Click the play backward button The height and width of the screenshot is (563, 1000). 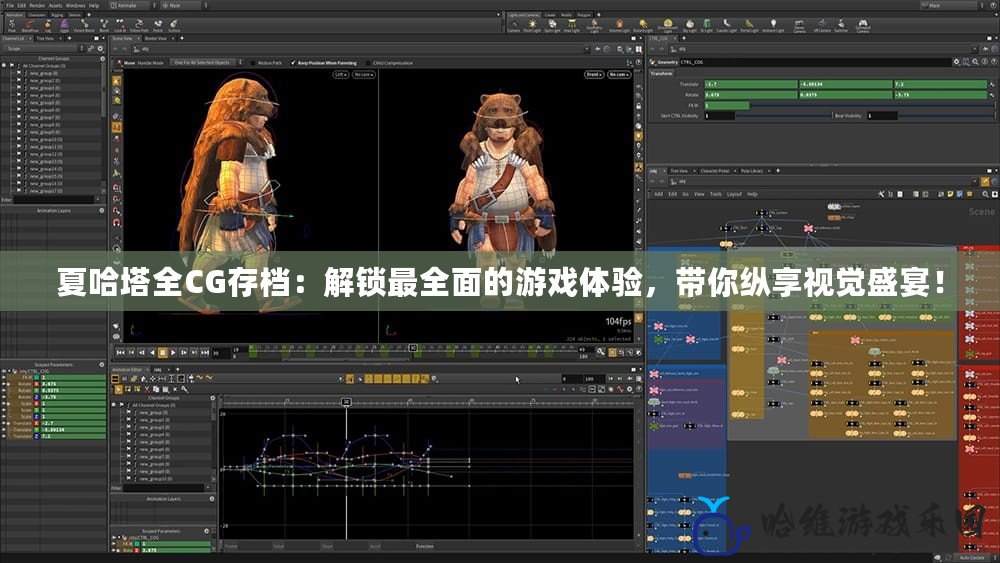(152, 352)
